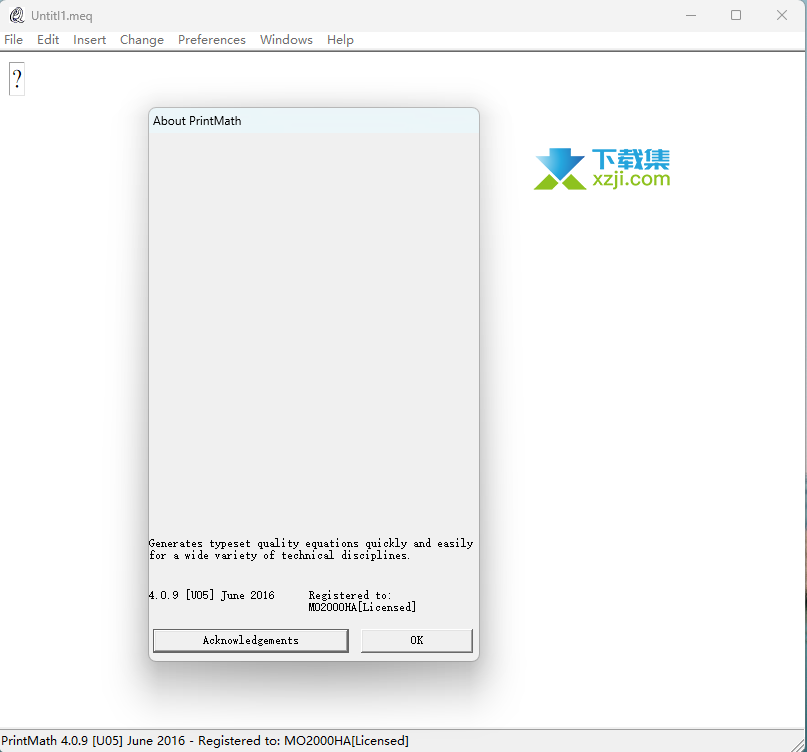The image size is (807, 752).
Task: Open the Change menu
Action: tap(142, 40)
